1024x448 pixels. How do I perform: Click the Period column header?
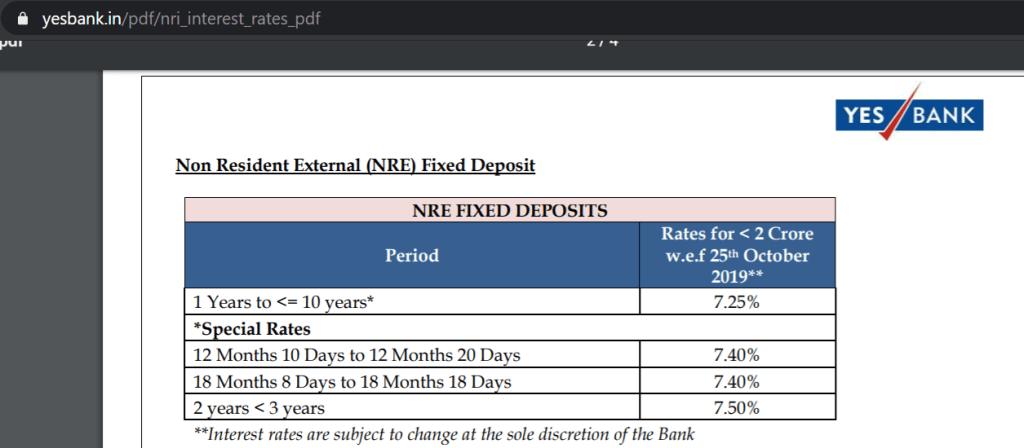412,256
